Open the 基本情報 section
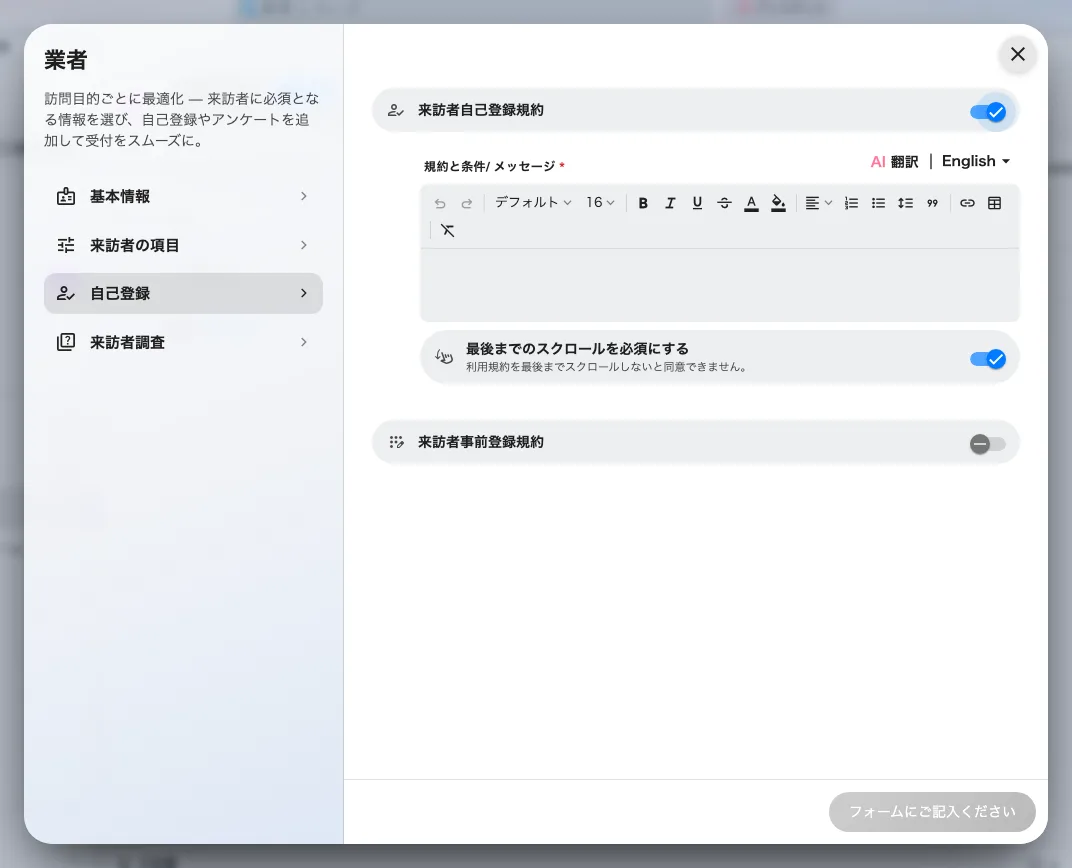This screenshot has height=868, width=1072. click(183, 196)
